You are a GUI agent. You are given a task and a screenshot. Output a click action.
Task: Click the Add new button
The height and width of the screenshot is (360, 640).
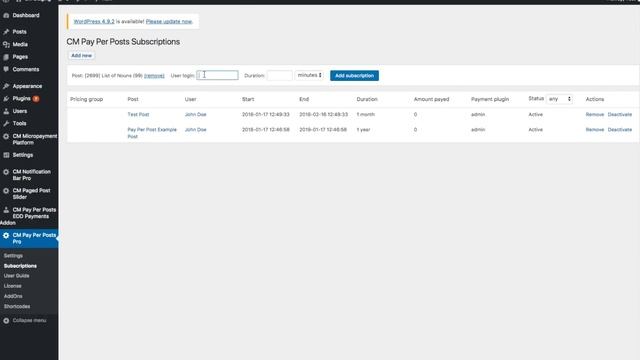click(82, 56)
